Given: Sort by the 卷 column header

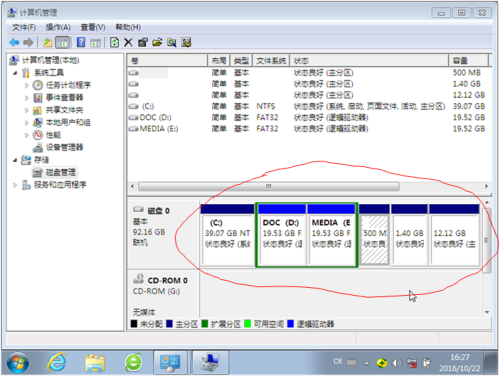Looking at the screenshot, I should (167, 61).
